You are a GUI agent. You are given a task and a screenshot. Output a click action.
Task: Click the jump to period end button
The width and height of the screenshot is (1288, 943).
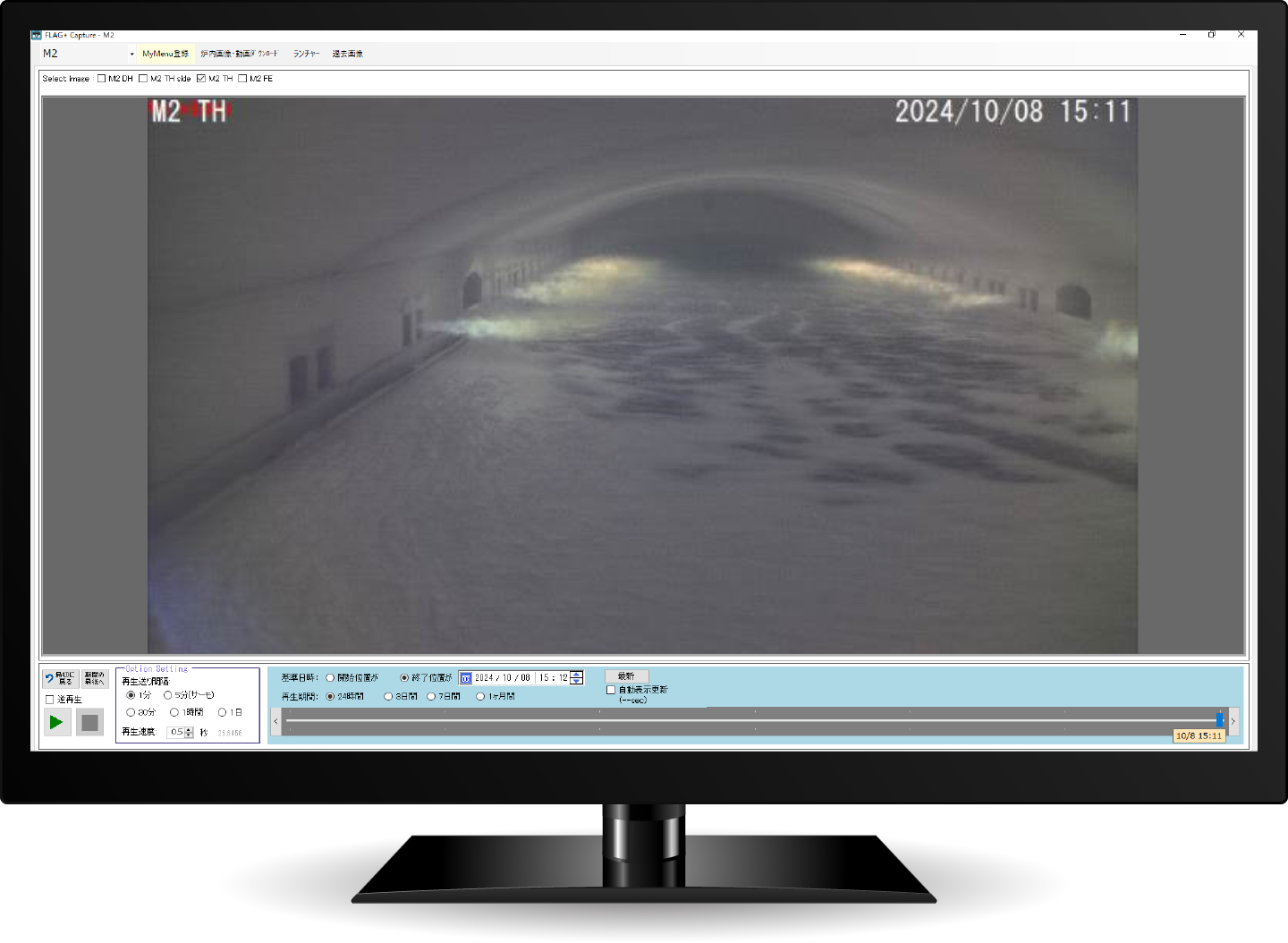(x=94, y=678)
